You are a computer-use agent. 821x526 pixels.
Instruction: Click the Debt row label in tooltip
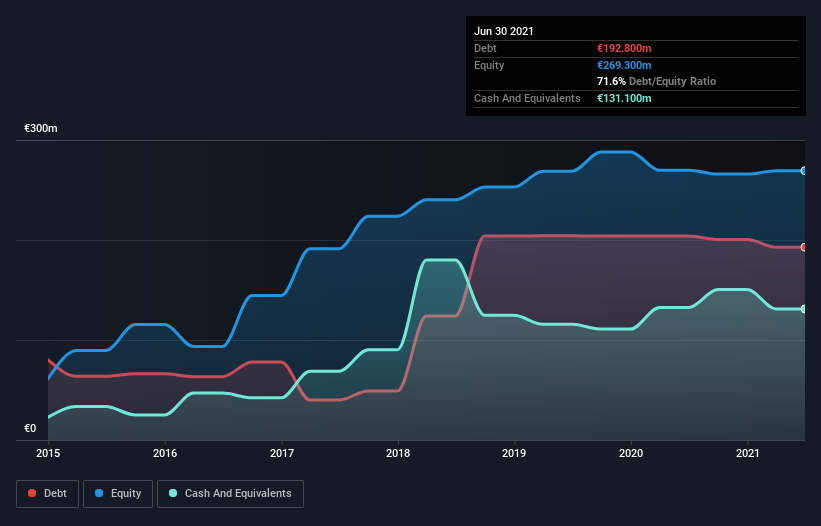[x=485, y=48]
